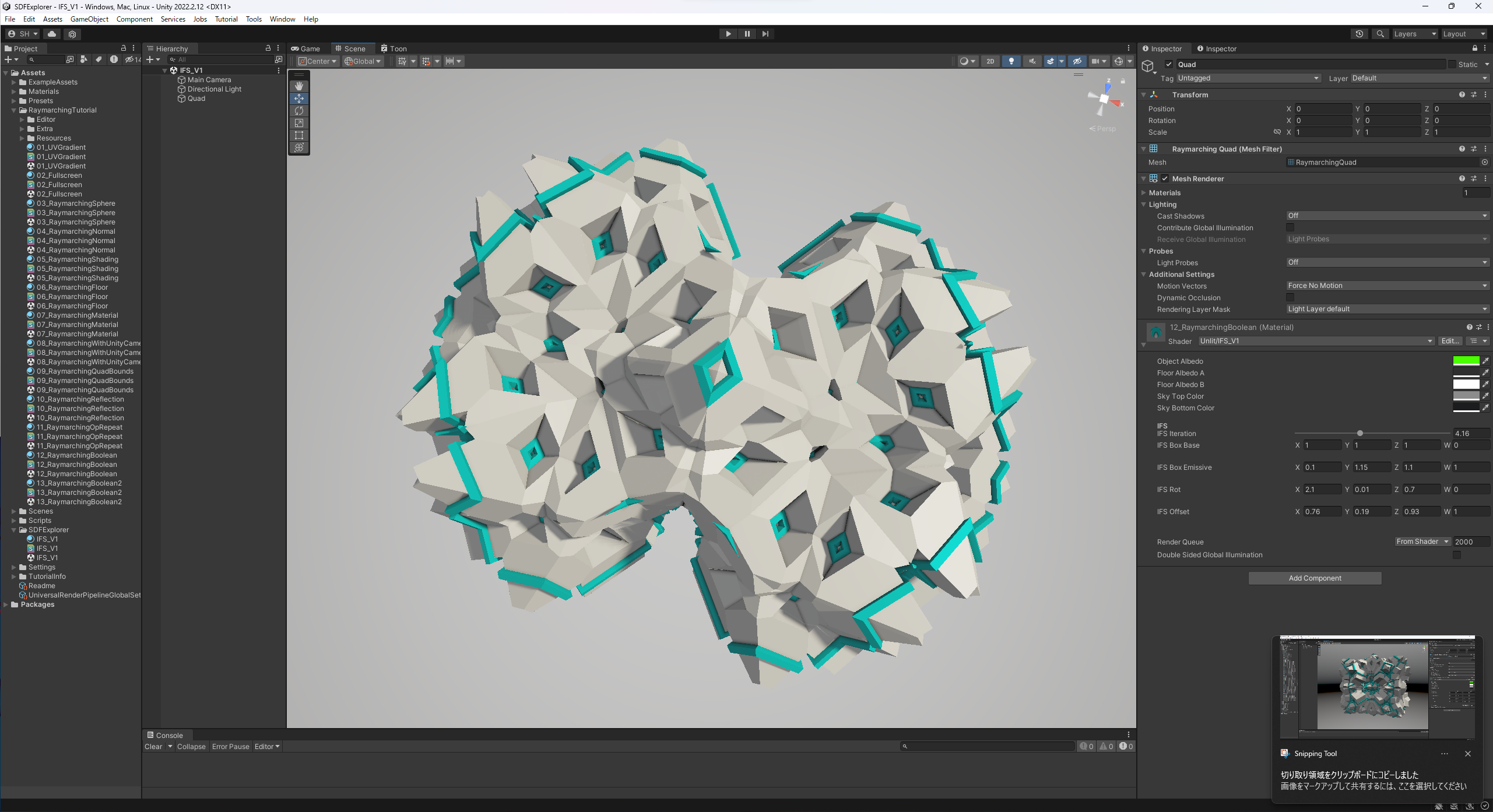Viewport: 1493px width, 812px height.
Task: Open the Cast Shadows dropdown
Action: [1387, 216]
